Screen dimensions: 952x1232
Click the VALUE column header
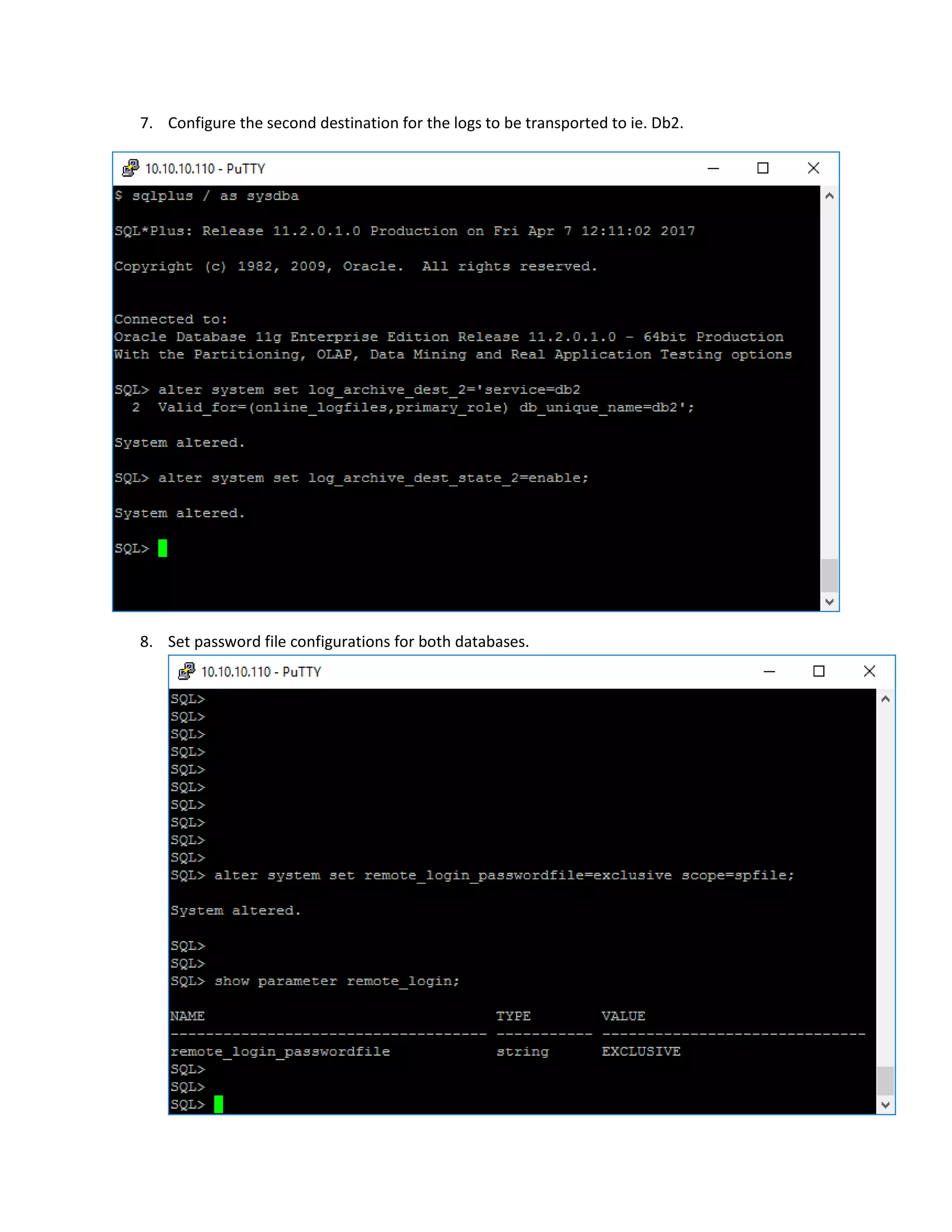[623, 1016]
